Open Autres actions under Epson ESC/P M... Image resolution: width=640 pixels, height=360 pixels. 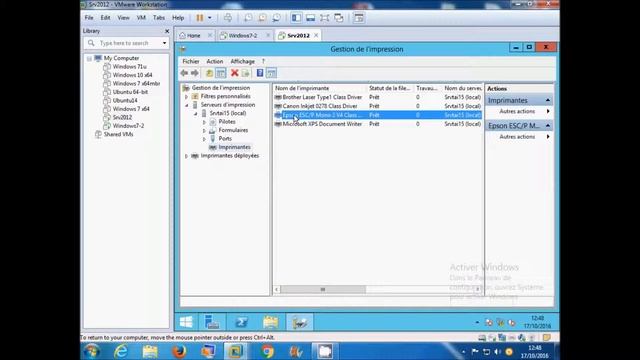tap(517, 137)
